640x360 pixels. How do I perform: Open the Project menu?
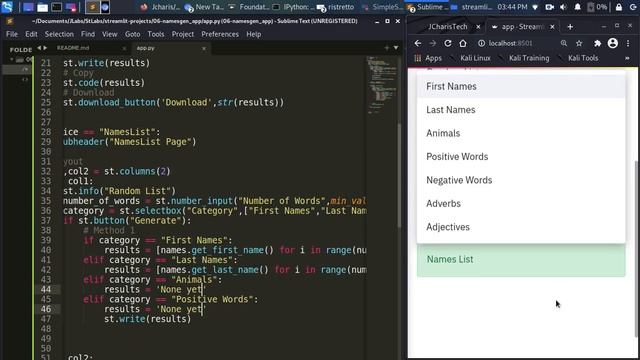[183, 34]
